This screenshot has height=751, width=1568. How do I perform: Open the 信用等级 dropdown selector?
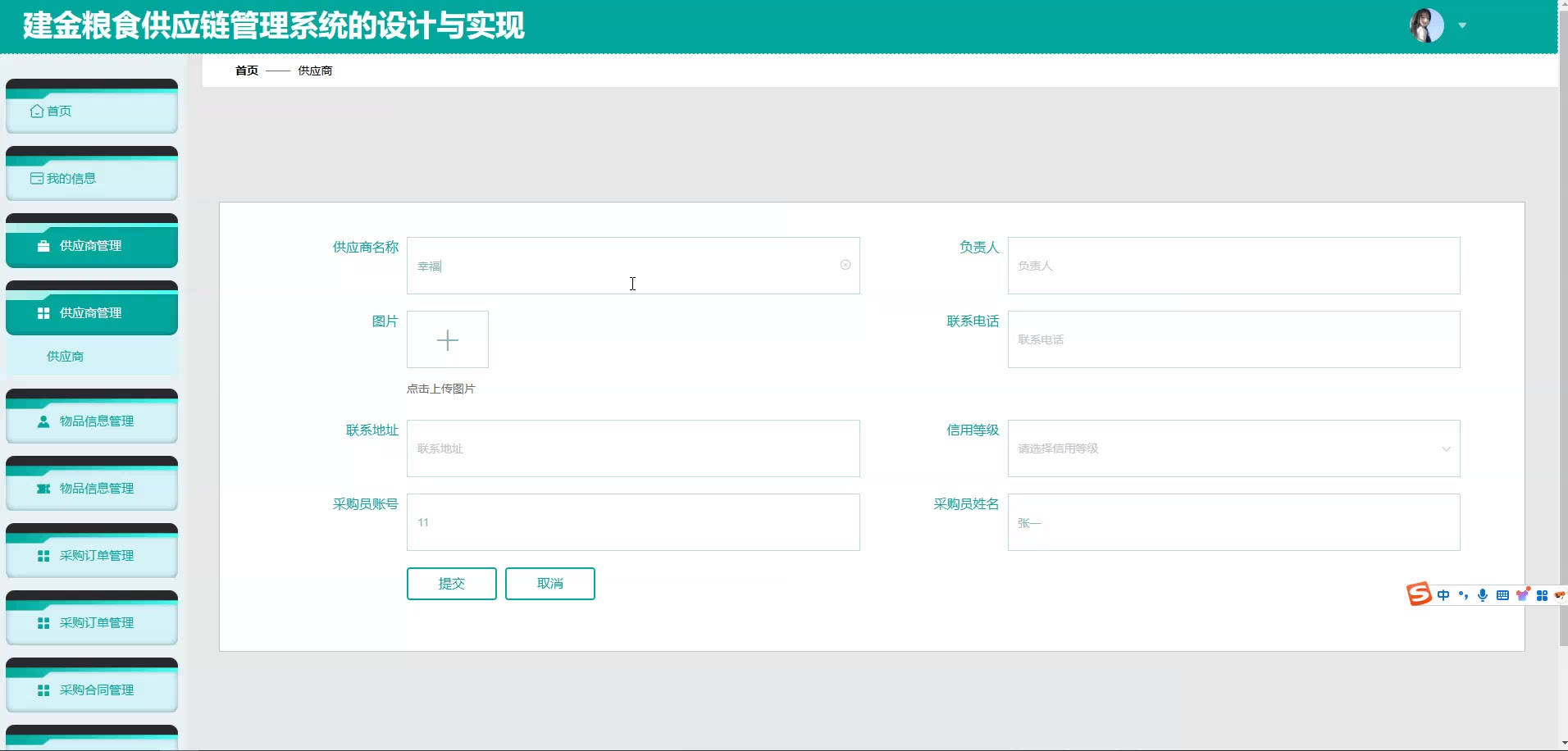(1233, 448)
